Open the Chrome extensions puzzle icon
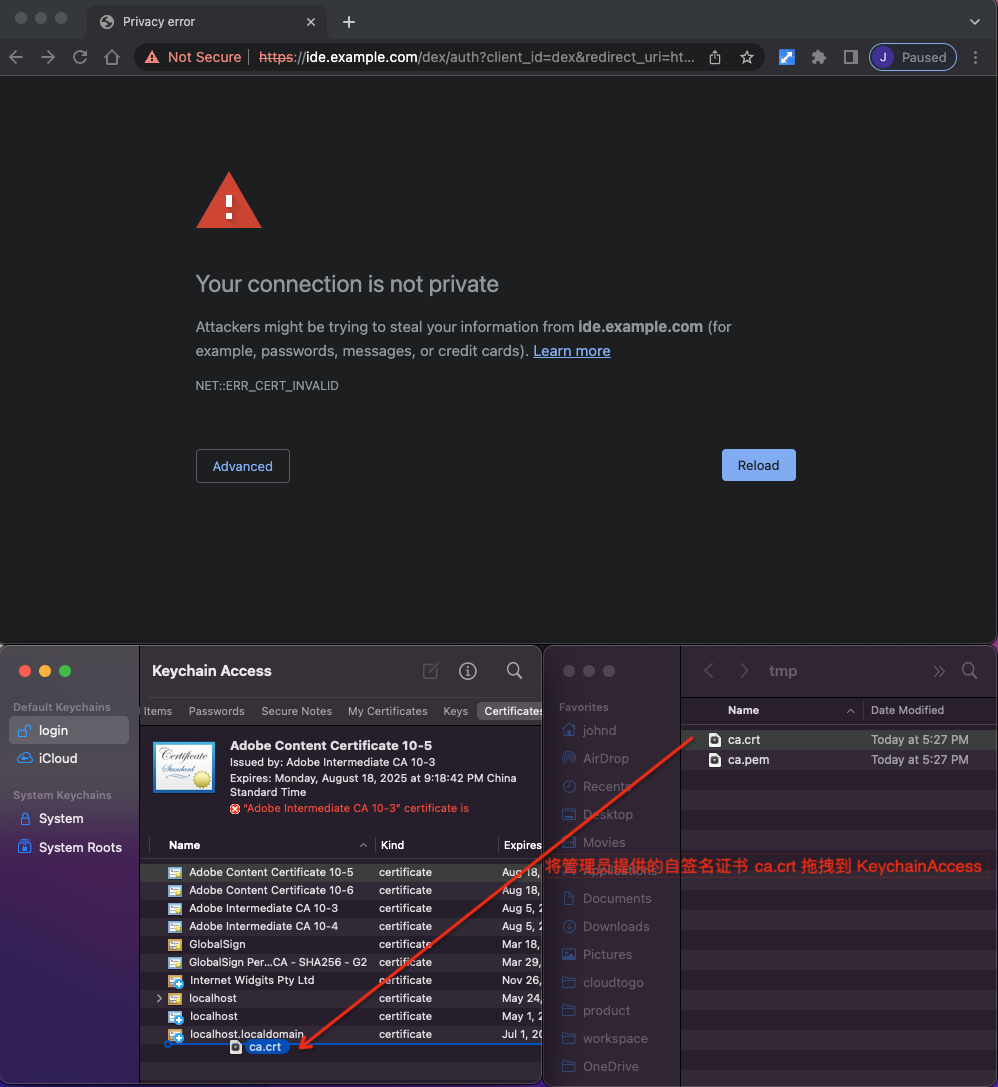The height and width of the screenshot is (1087, 998). point(818,57)
